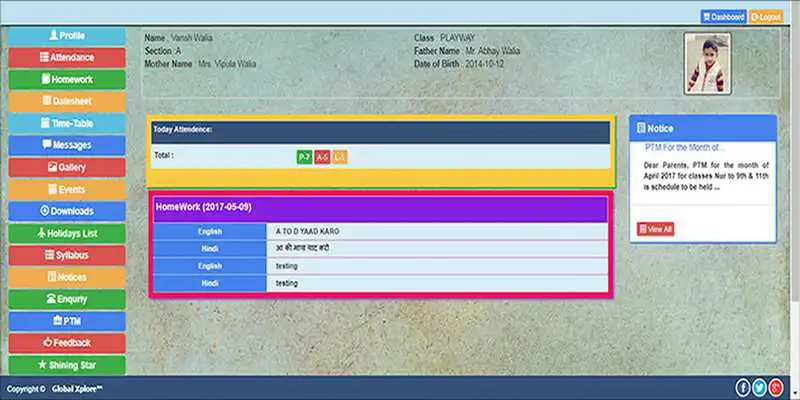Open the PTM notice title link

point(685,148)
